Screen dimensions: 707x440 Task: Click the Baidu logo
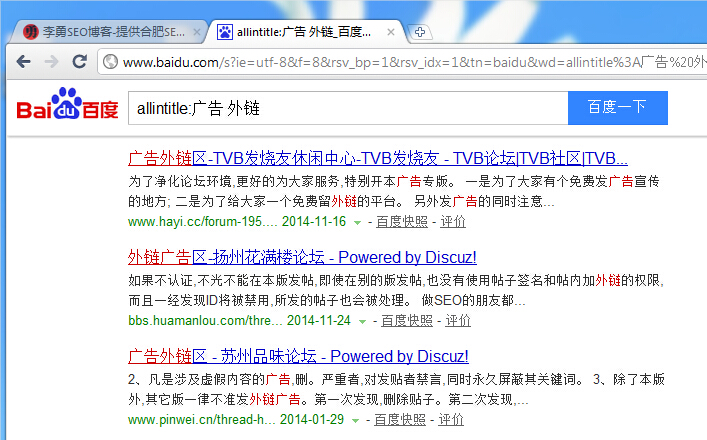pyautogui.click(x=67, y=104)
